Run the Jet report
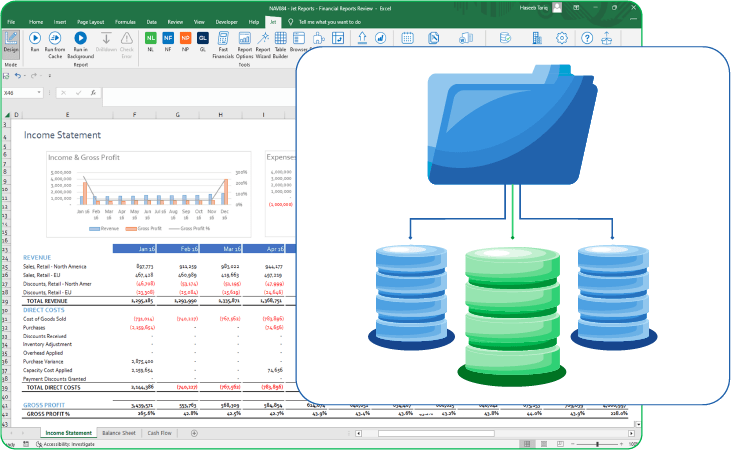 [35, 42]
